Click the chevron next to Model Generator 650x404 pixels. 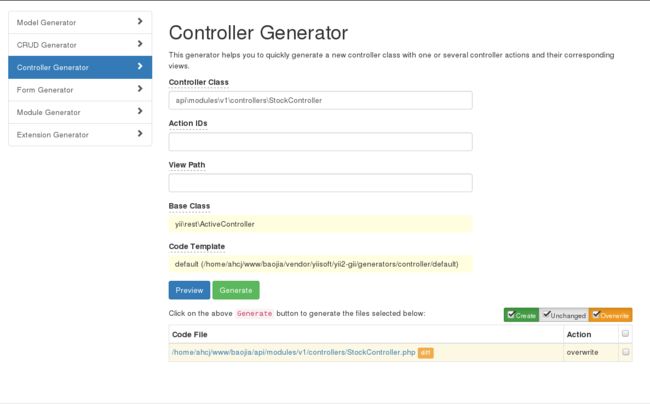140,21
